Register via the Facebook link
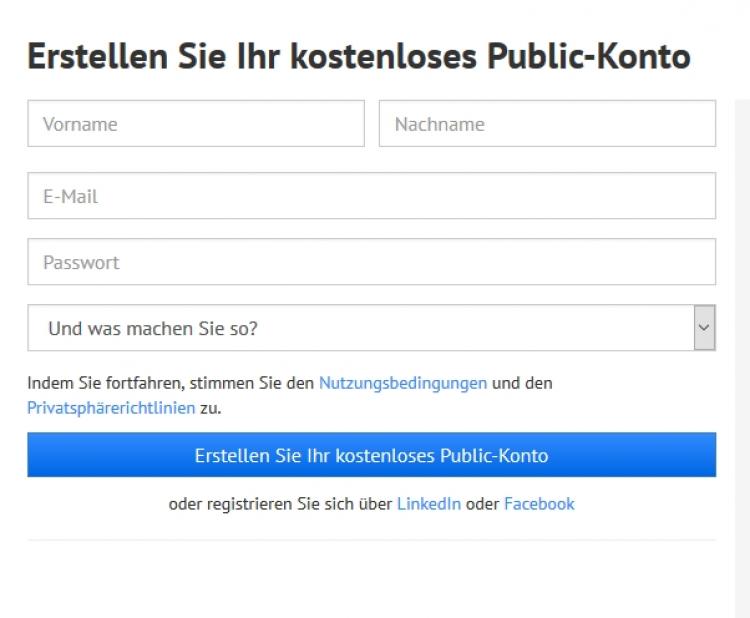 point(539,504)
